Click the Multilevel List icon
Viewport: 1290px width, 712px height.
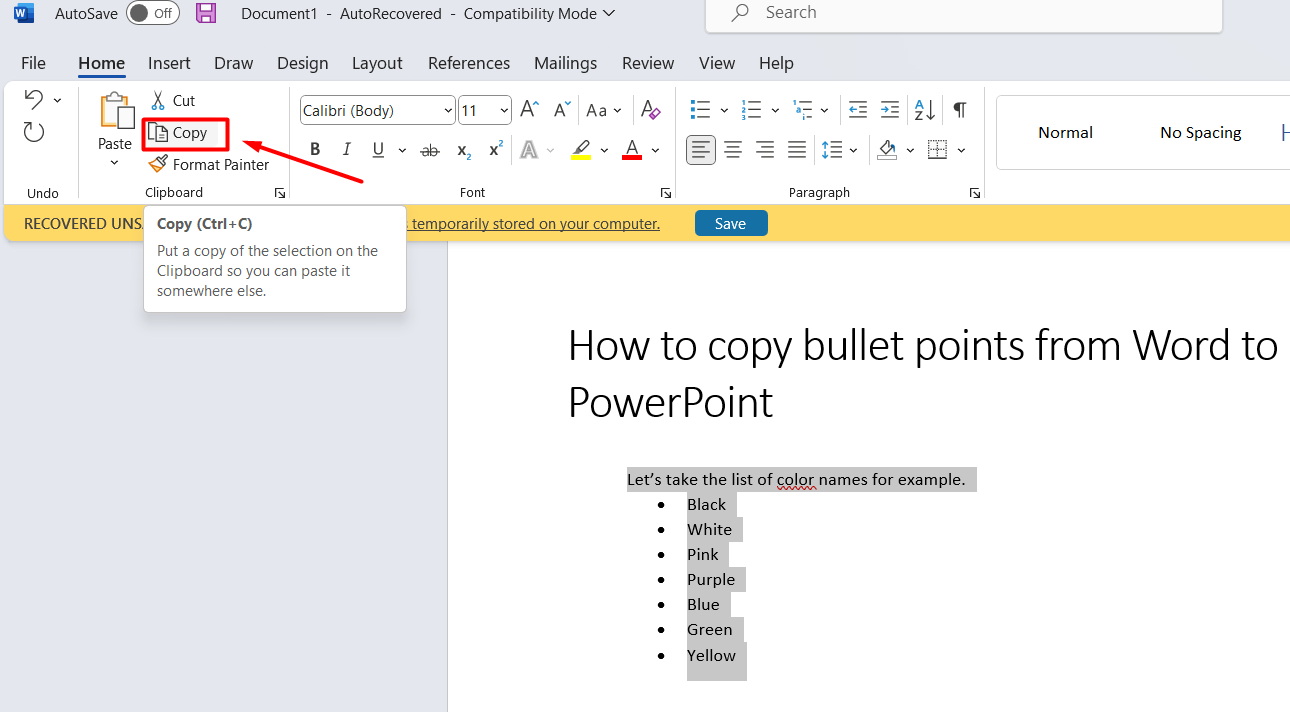[802, 110]
